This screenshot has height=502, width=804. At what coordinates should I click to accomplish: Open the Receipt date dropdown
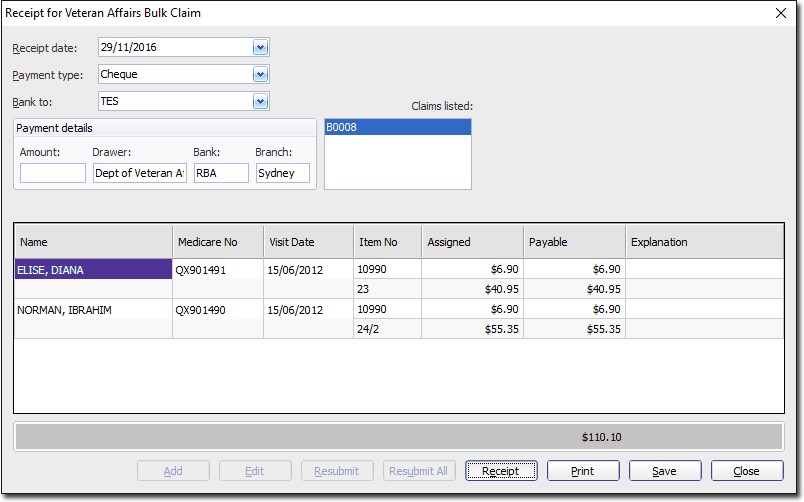tap(260, 47)
